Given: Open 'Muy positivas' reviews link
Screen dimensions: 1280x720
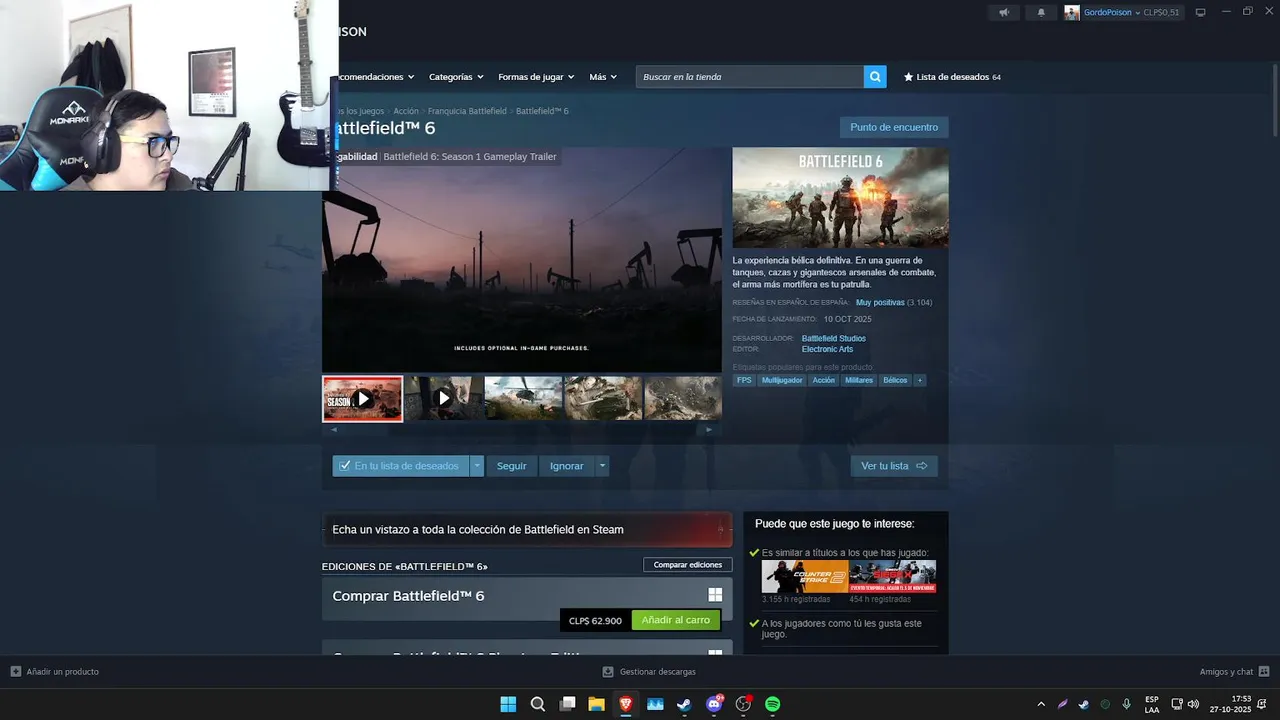Looking at the screenshot, I should coord(880,302).
